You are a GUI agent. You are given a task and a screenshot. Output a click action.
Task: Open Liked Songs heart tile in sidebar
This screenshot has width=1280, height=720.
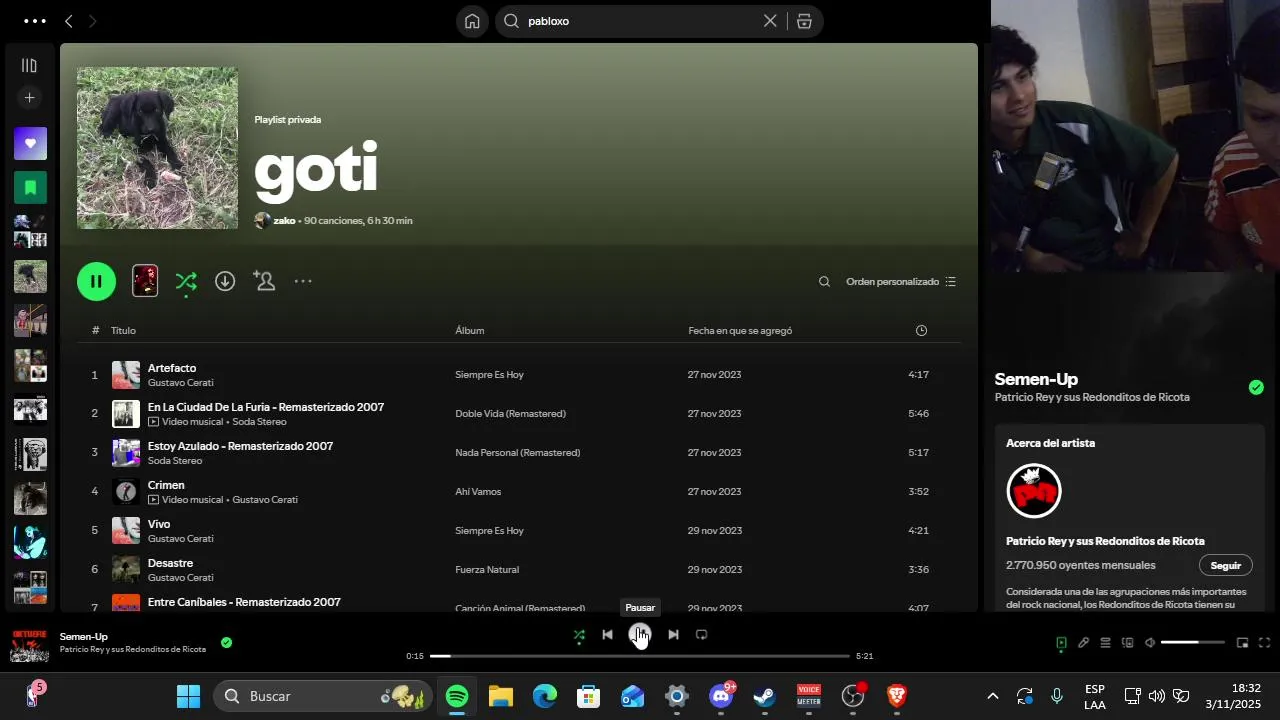pos(30,143)
